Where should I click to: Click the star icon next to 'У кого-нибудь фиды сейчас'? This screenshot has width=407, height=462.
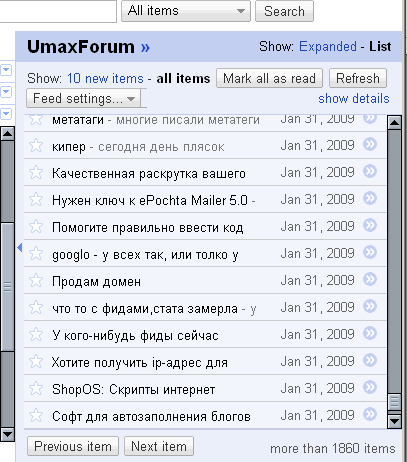(x=36, y=334)
